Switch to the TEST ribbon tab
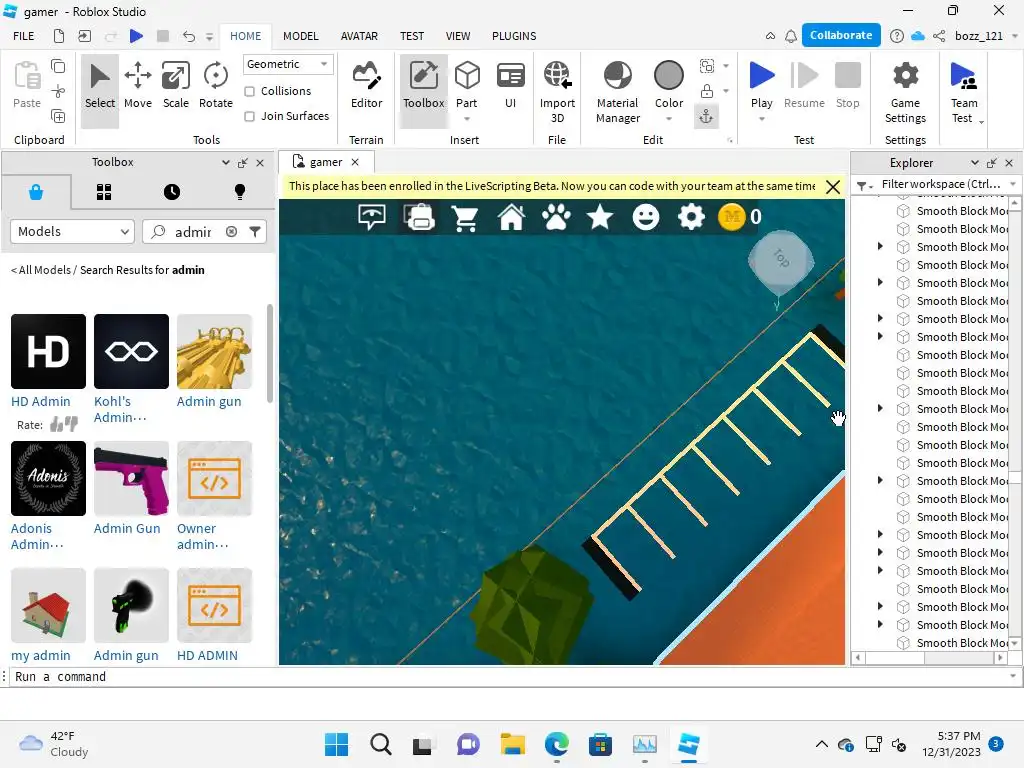 [411, 36]
